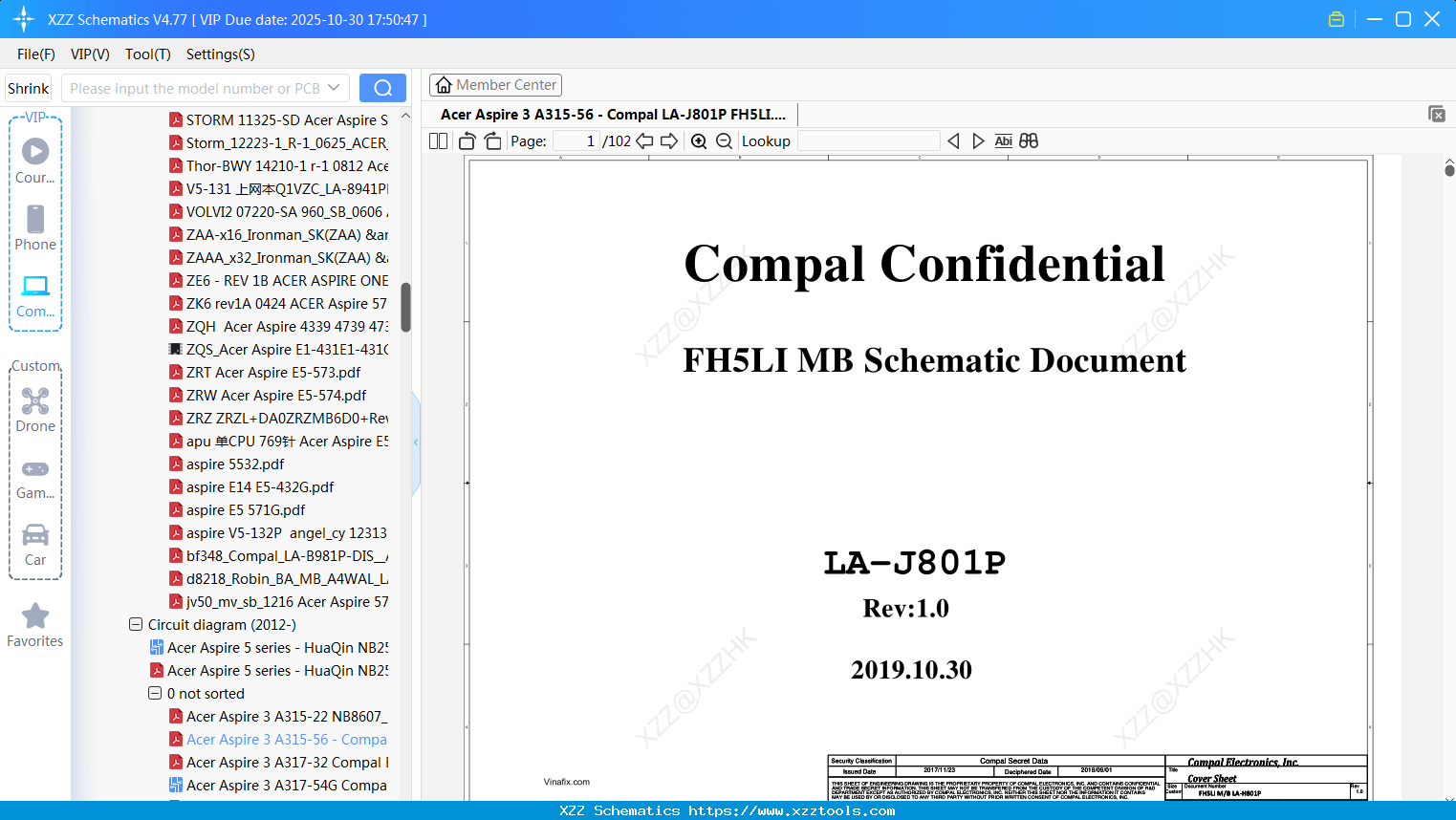Click the blue search button

(382, 88)
